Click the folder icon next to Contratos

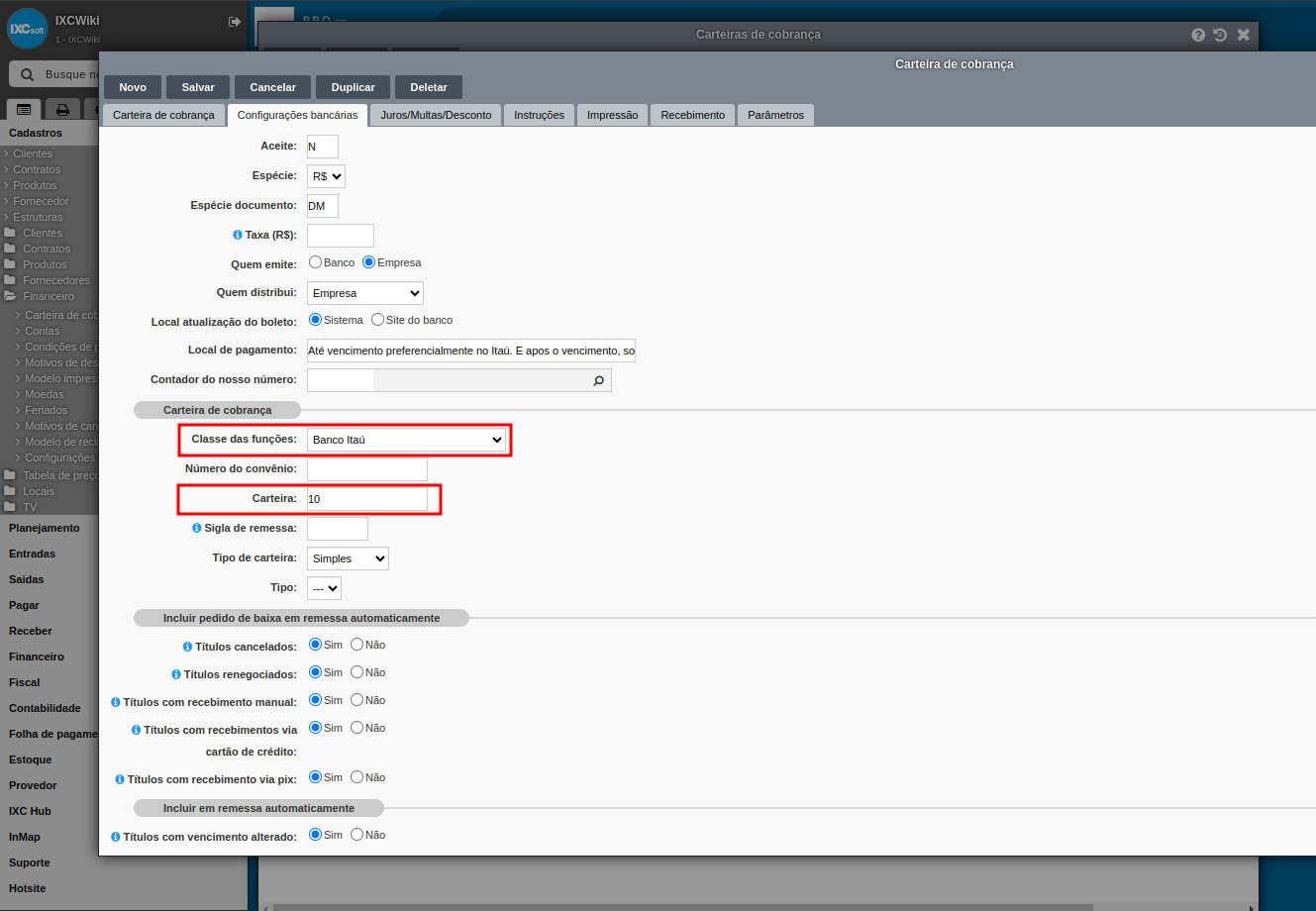(x=10, y=249)
